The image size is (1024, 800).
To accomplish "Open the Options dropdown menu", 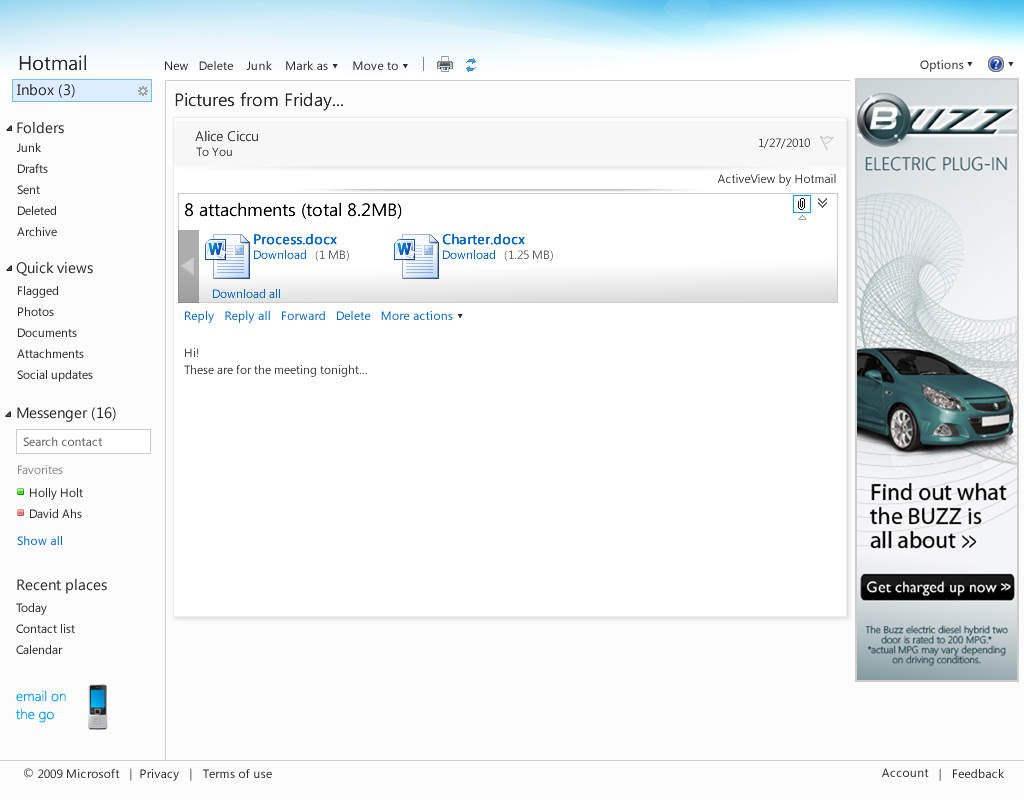I will click(x=946, y=65).
